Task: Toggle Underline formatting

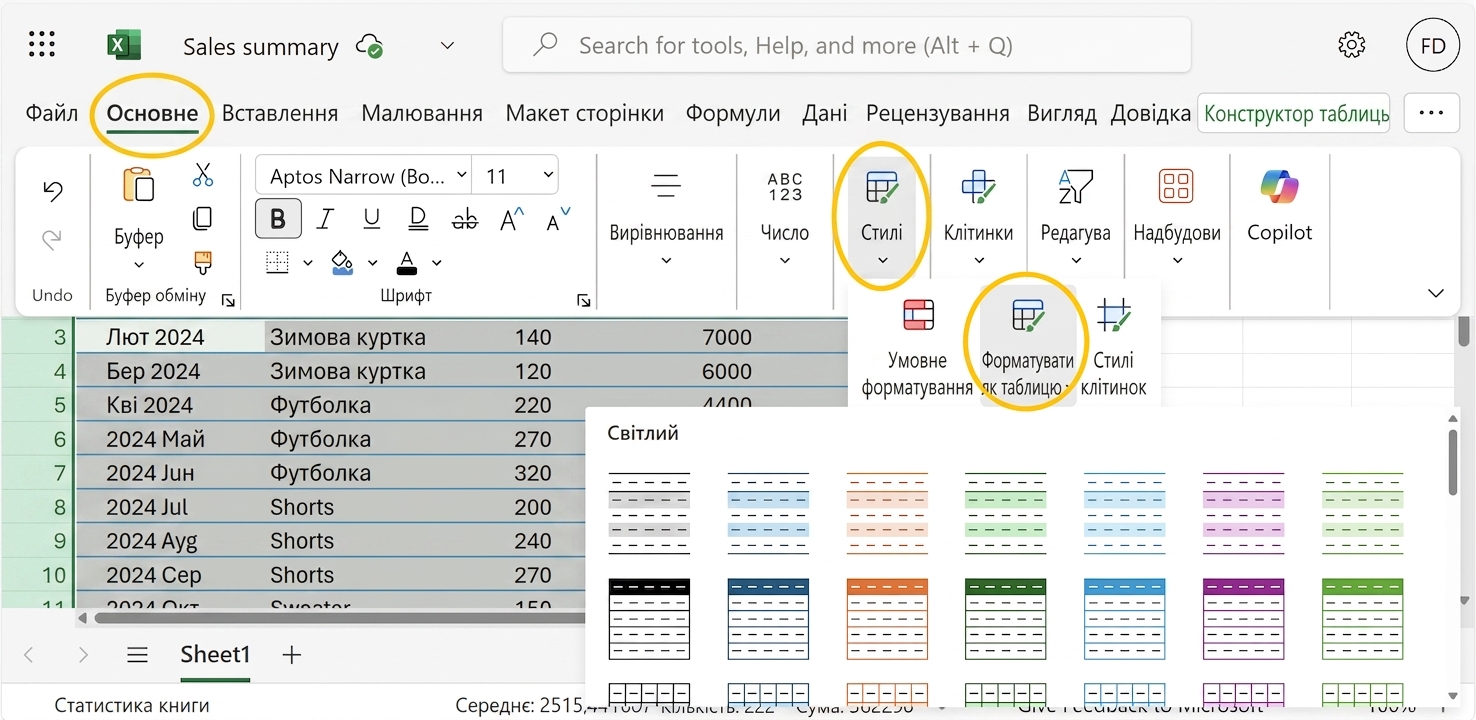Action: pyautogui.click(x=371, y=219)
